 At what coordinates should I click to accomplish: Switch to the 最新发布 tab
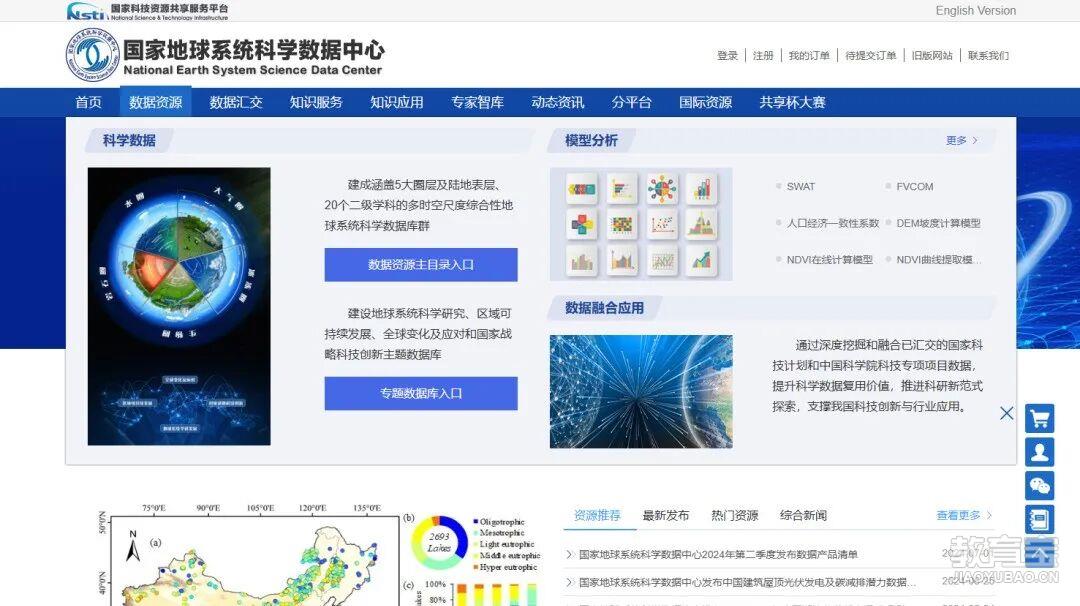664,515
